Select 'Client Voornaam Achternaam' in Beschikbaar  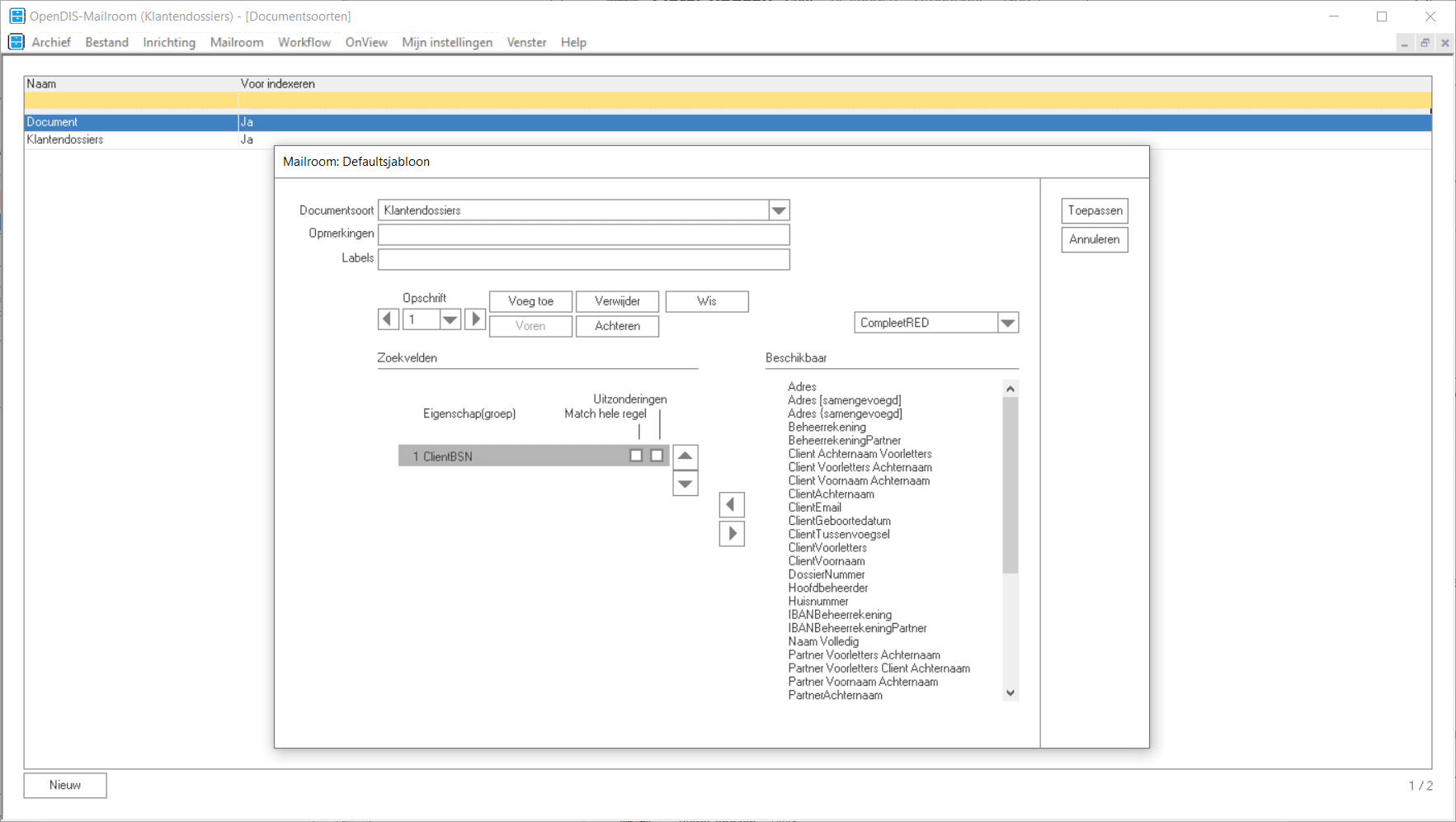pos(859,480)
